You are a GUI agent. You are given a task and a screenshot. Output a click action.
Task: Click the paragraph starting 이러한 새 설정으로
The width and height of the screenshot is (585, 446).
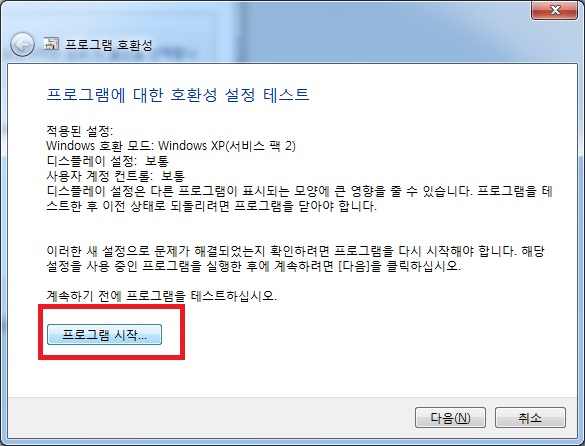pos(295,258)
